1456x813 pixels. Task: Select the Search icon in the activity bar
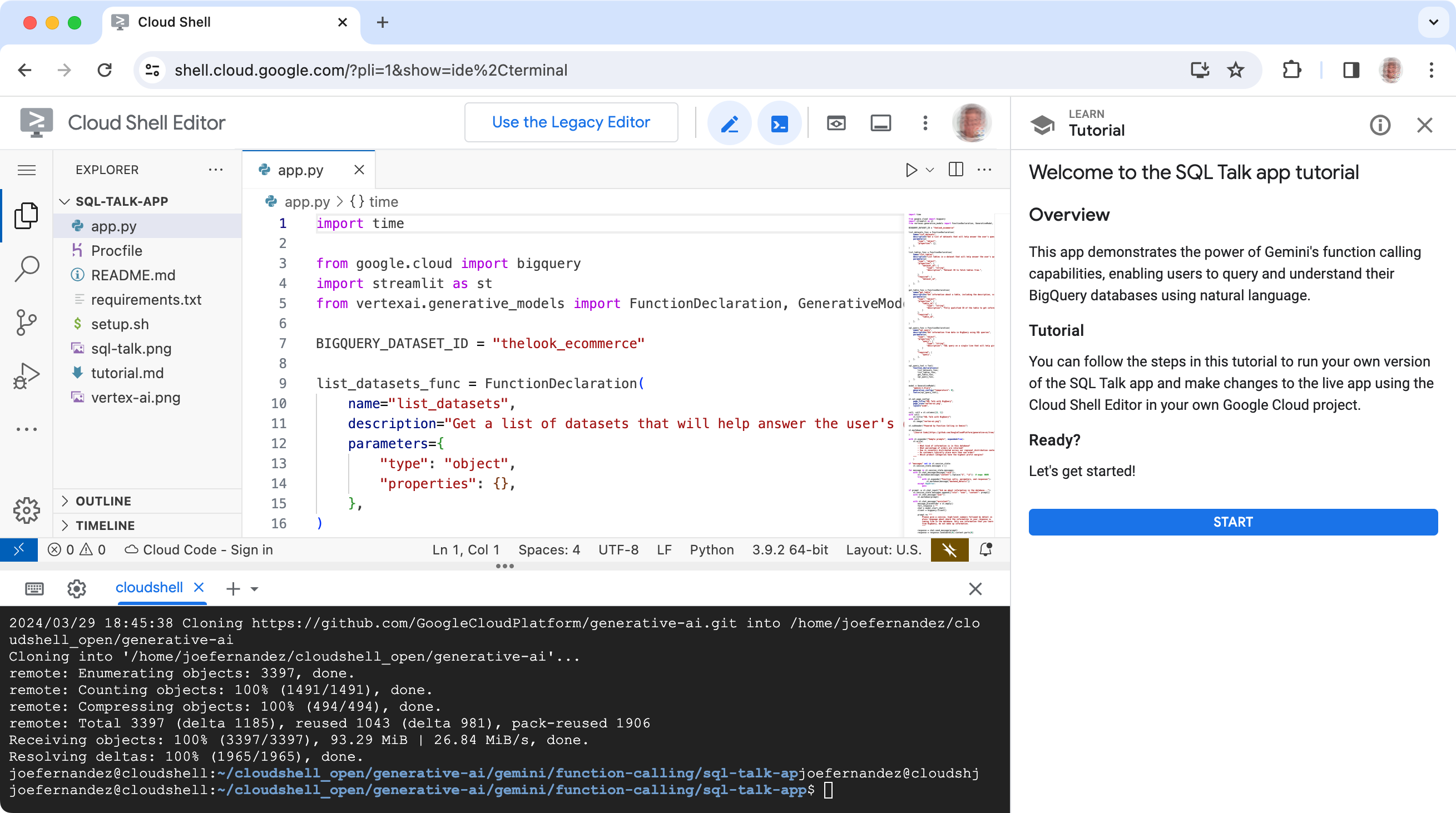27,268
